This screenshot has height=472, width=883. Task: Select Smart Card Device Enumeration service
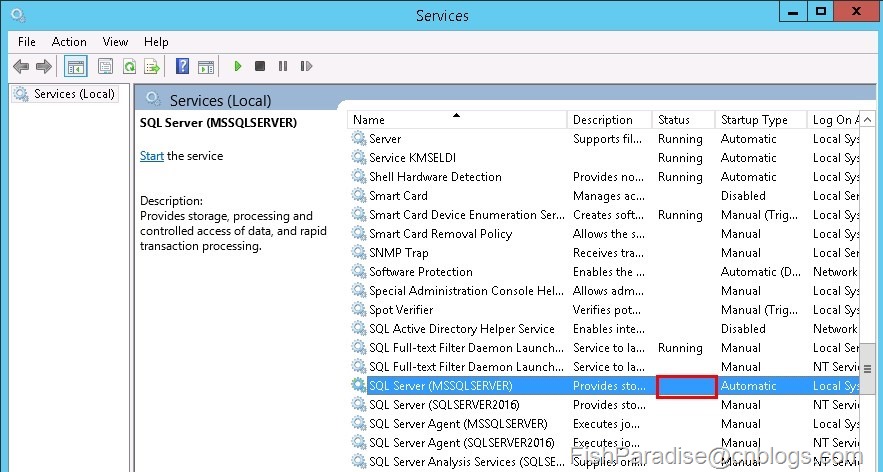[x=466, y=215]
